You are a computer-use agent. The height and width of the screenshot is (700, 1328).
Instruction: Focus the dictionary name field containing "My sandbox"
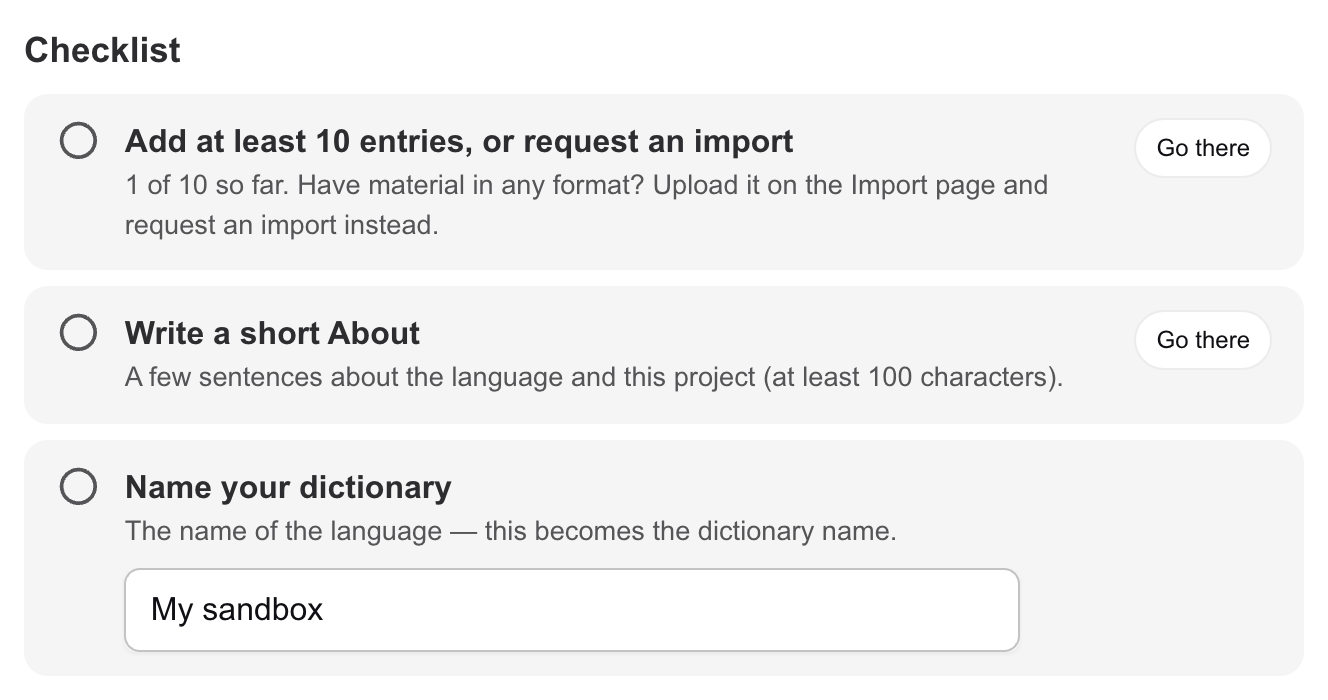[572, 610]
